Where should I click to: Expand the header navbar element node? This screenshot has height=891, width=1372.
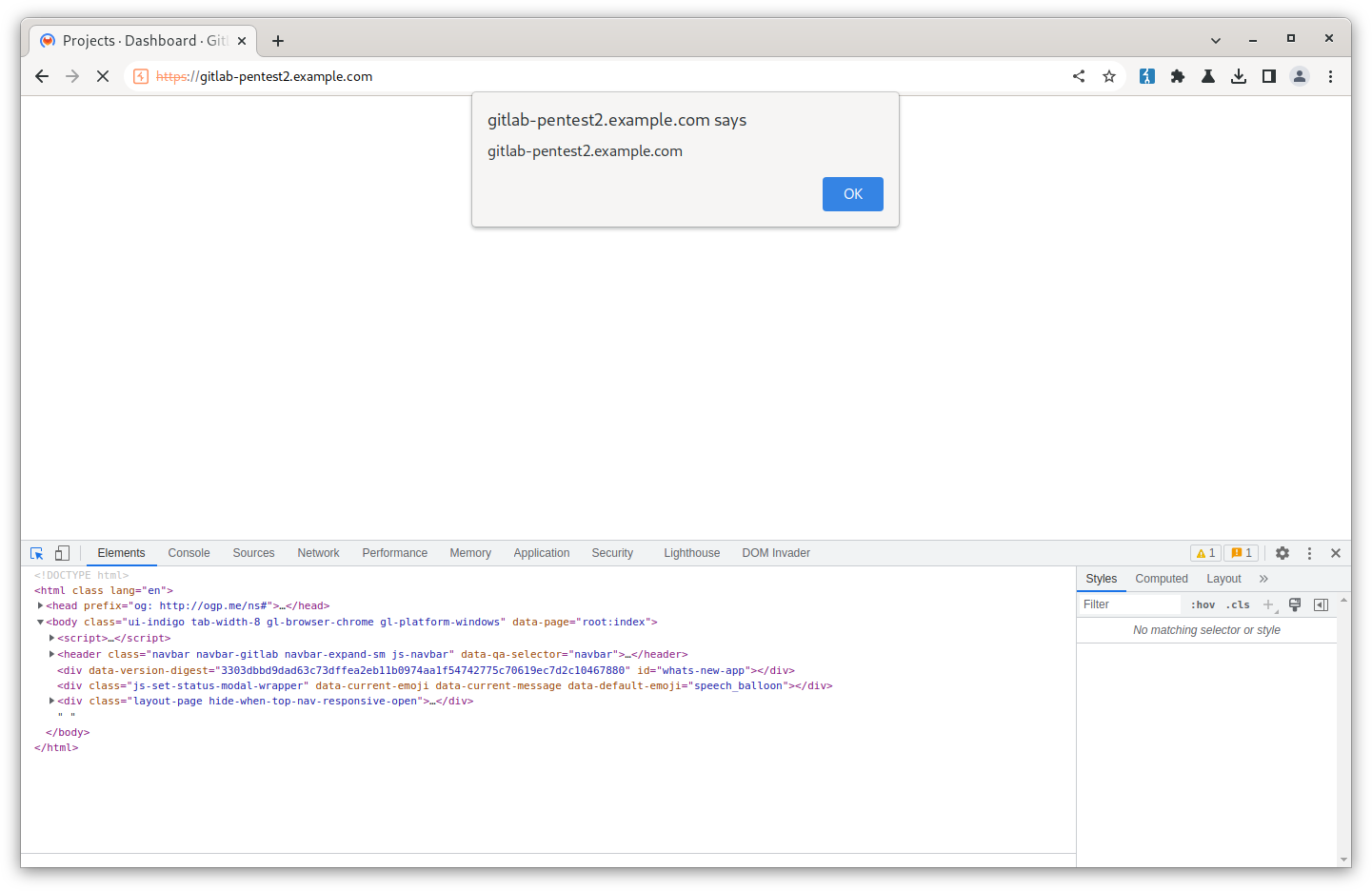51,654
